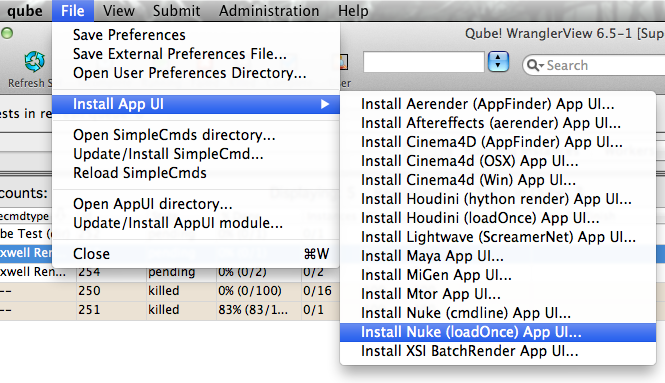Select Install Mtor App UI...
Image resolution: width=665 pixels, height=383 pixels.
(x=498, y=294)
